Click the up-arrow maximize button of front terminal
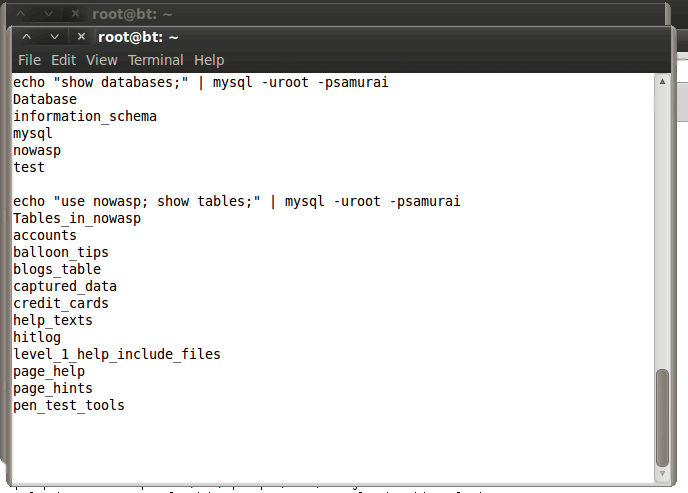The height and width of the screenshot is (493, 688). click(27, 37)
